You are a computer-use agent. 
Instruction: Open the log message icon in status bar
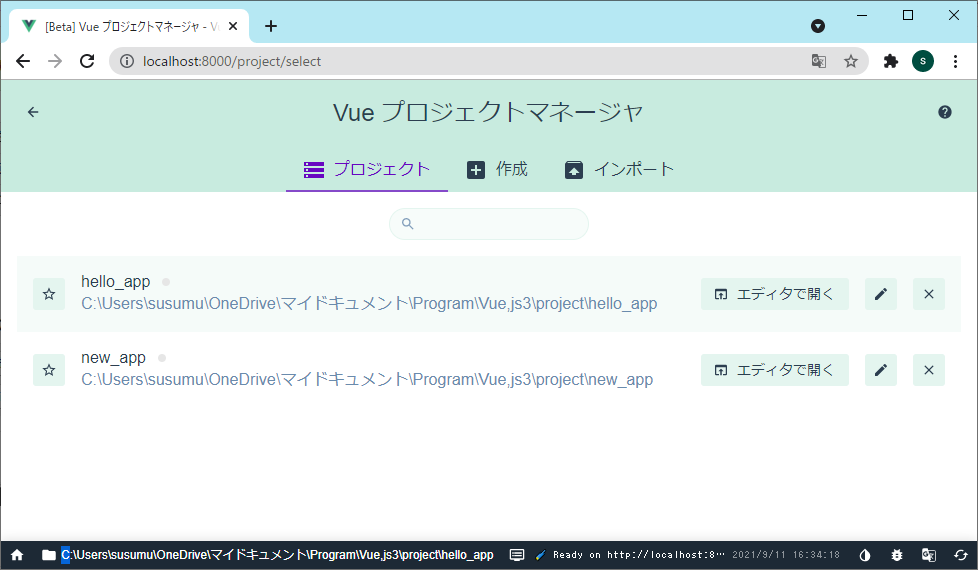[517, 555]
